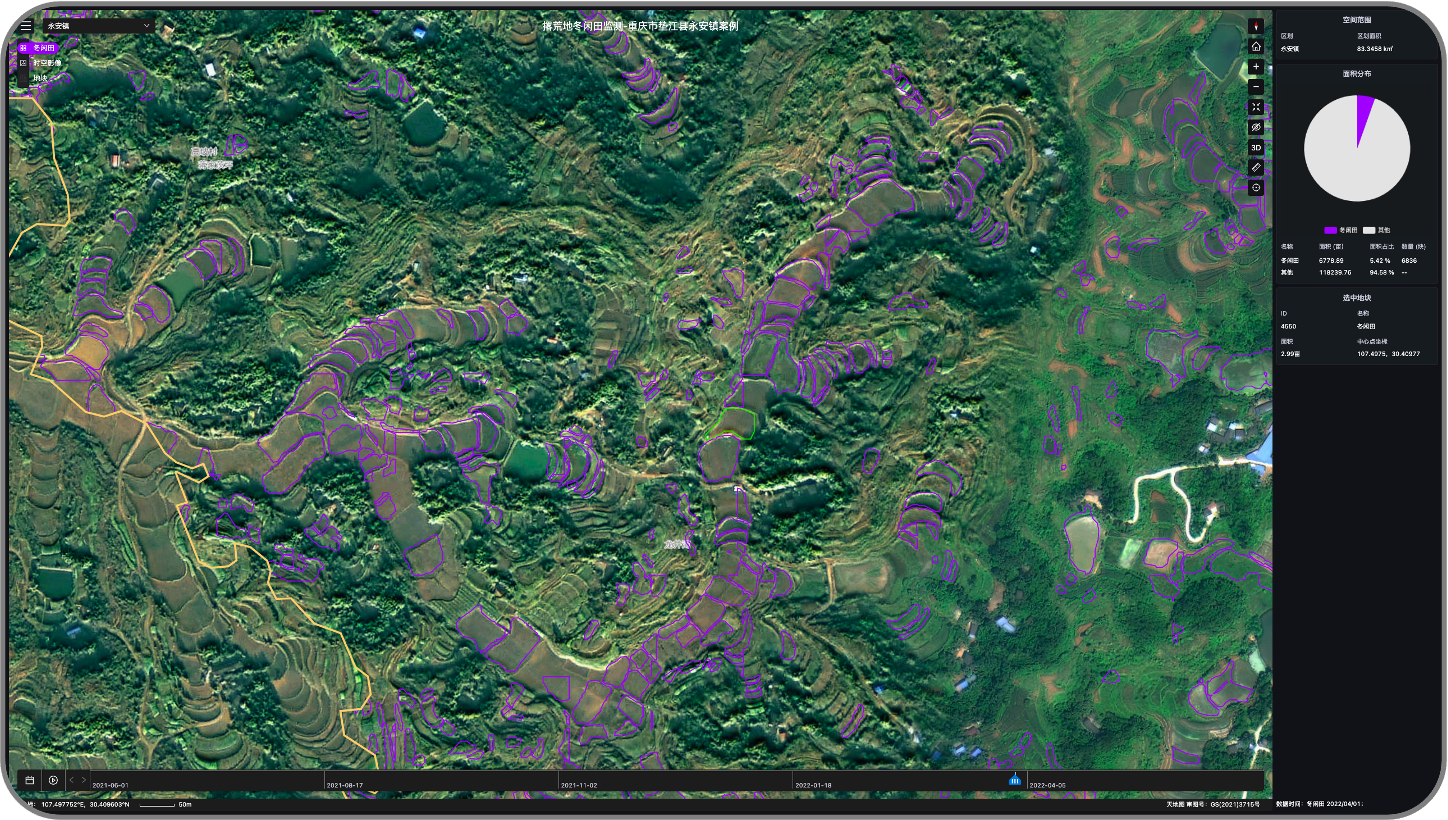Toggle visibility with the eye icon

pos(1256,128)
